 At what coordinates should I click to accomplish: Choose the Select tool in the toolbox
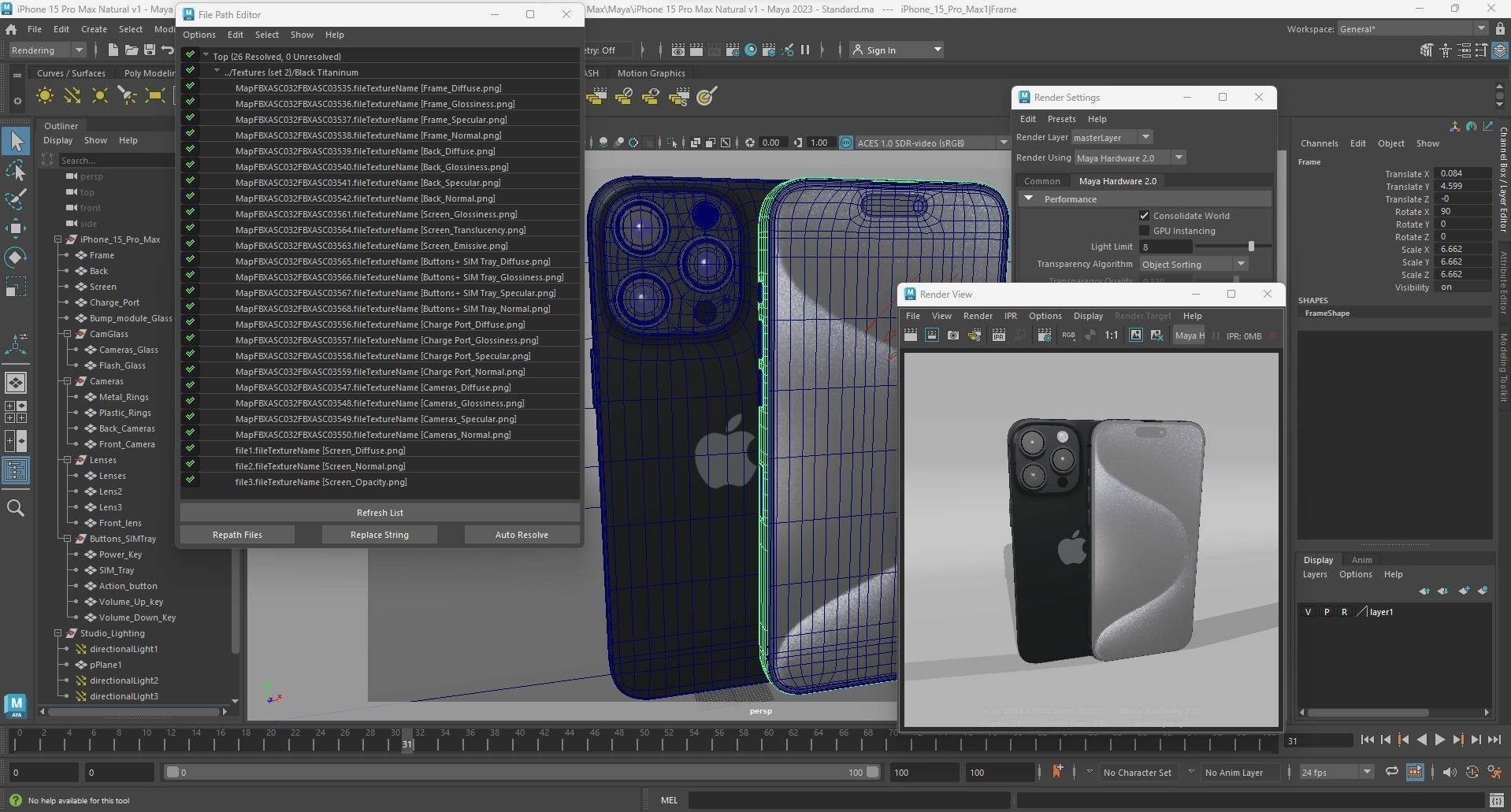16,141
